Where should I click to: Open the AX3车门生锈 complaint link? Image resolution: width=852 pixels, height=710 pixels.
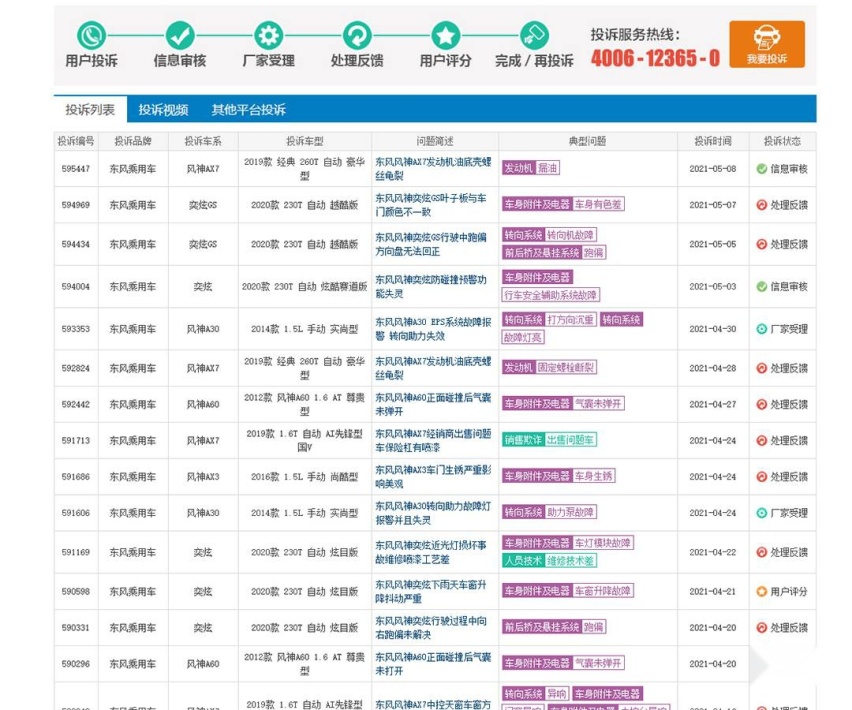433,476
